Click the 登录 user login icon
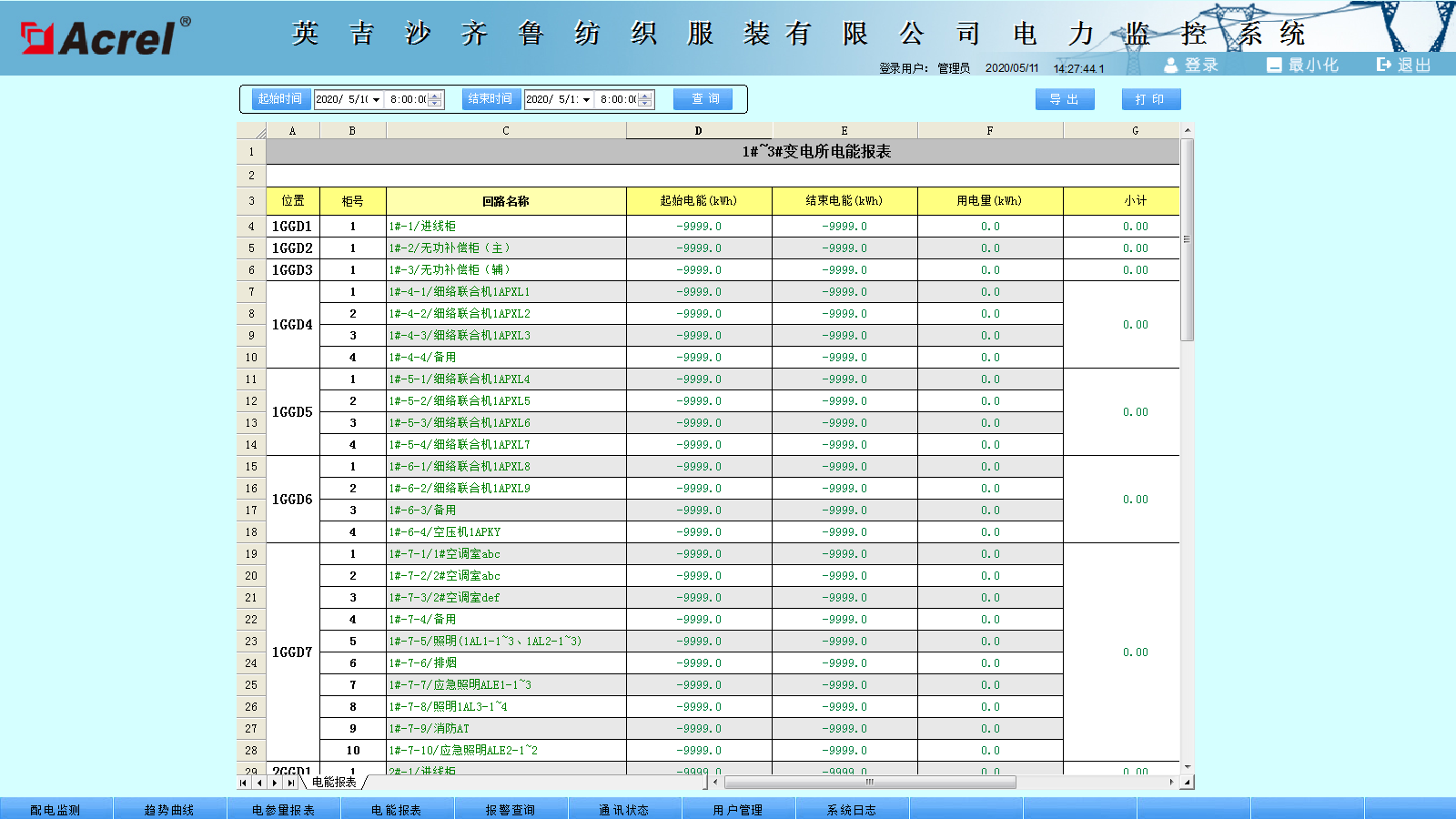 tap(1171, 65)
